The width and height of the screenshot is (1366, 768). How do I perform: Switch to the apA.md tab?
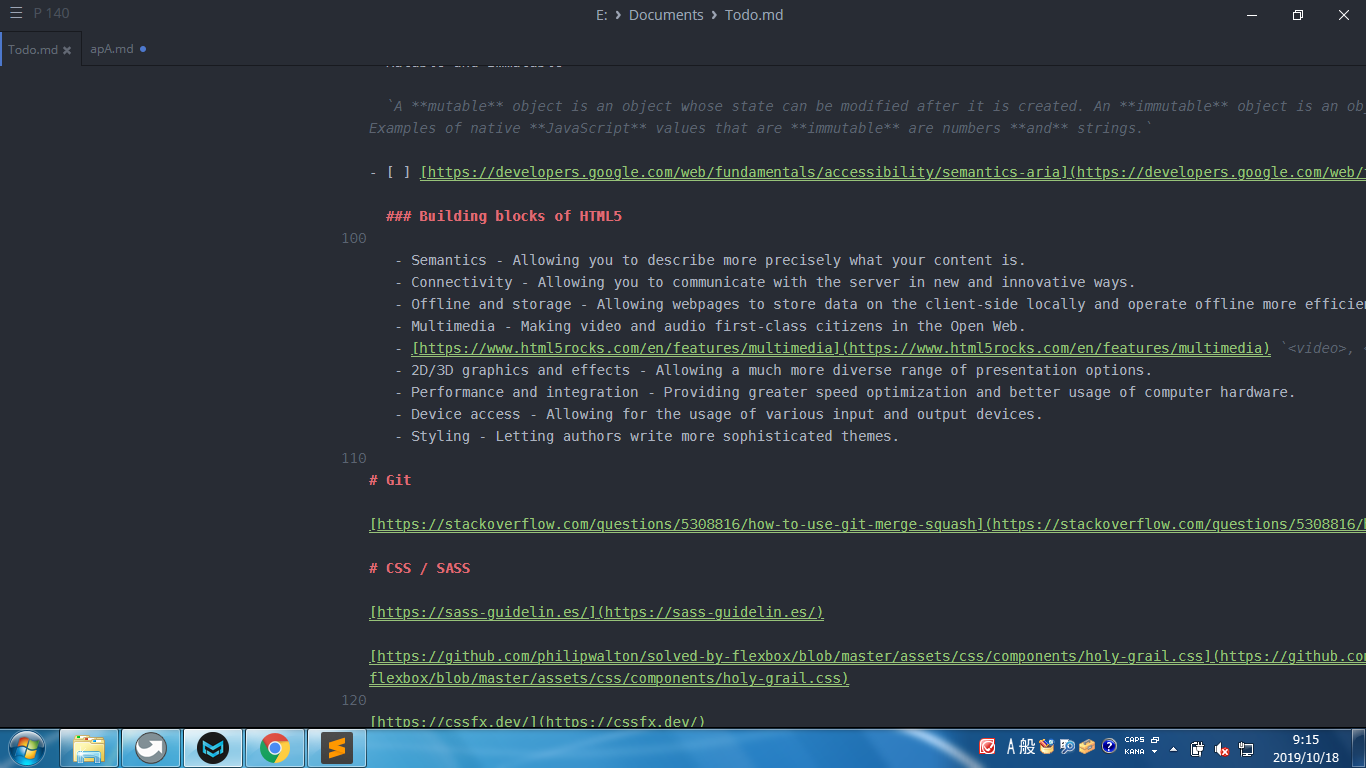point(112,49)
